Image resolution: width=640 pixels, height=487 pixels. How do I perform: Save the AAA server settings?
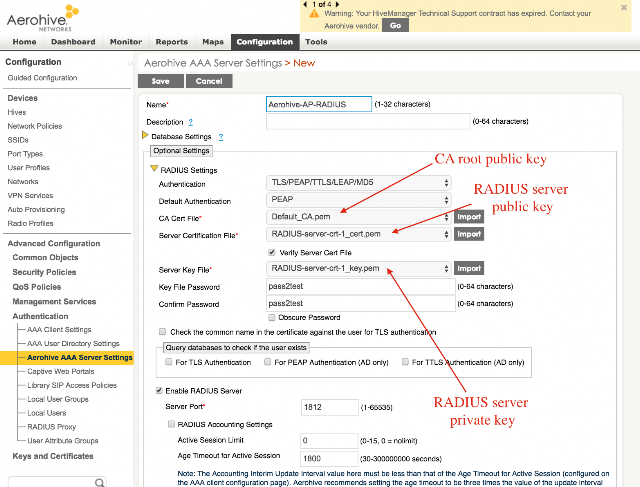[x=160, y=81]
